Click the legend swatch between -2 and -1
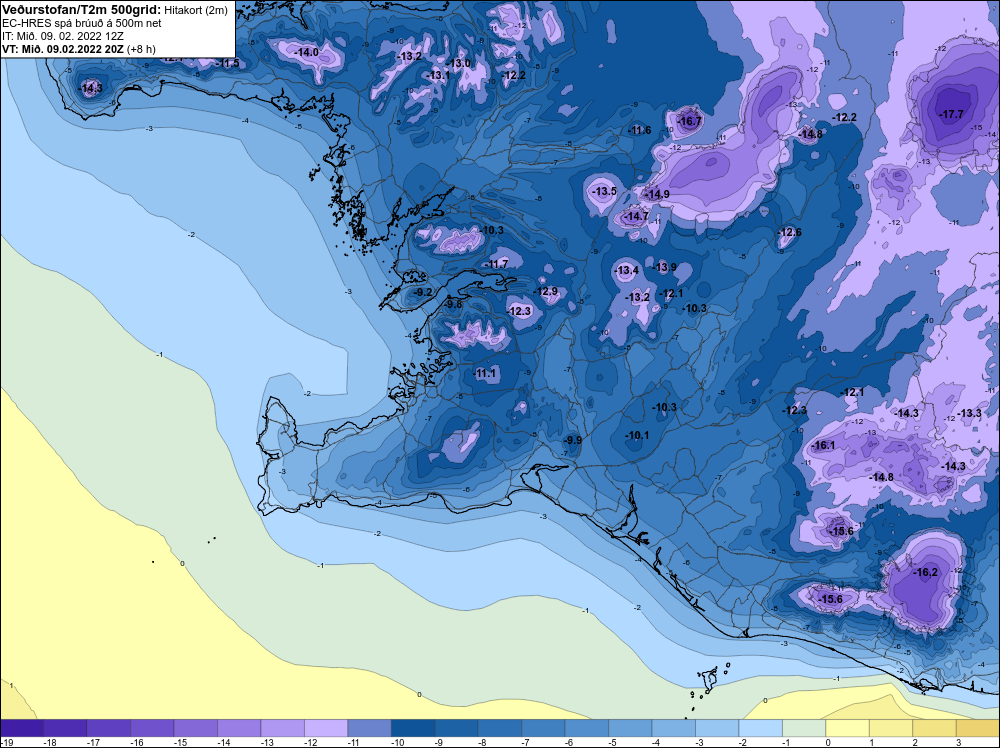 point(760,728)
